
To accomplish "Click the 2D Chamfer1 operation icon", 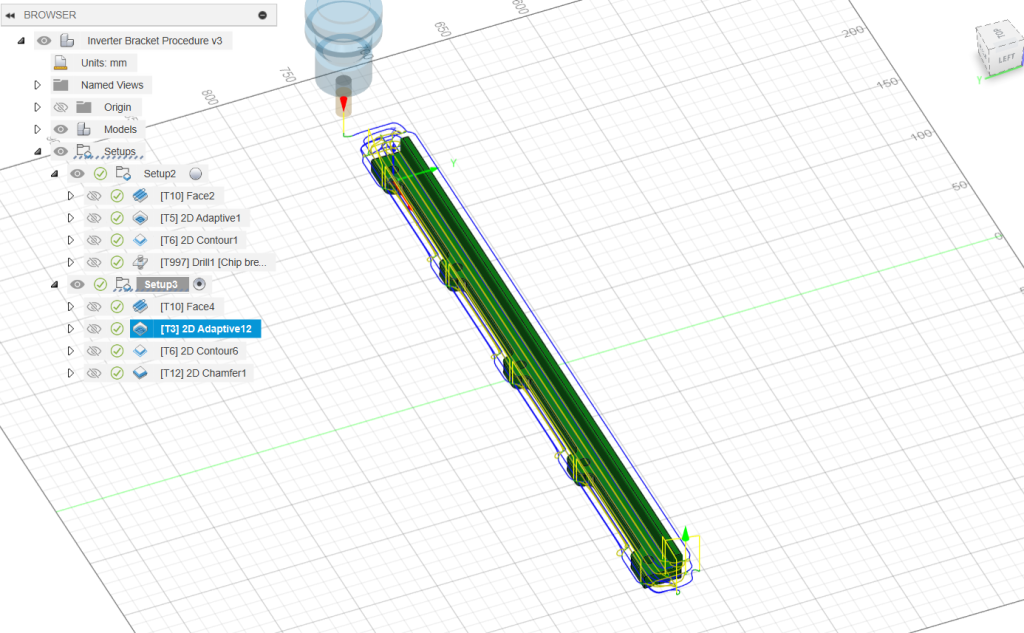I will pyautogui.click(x=140, y=373).
